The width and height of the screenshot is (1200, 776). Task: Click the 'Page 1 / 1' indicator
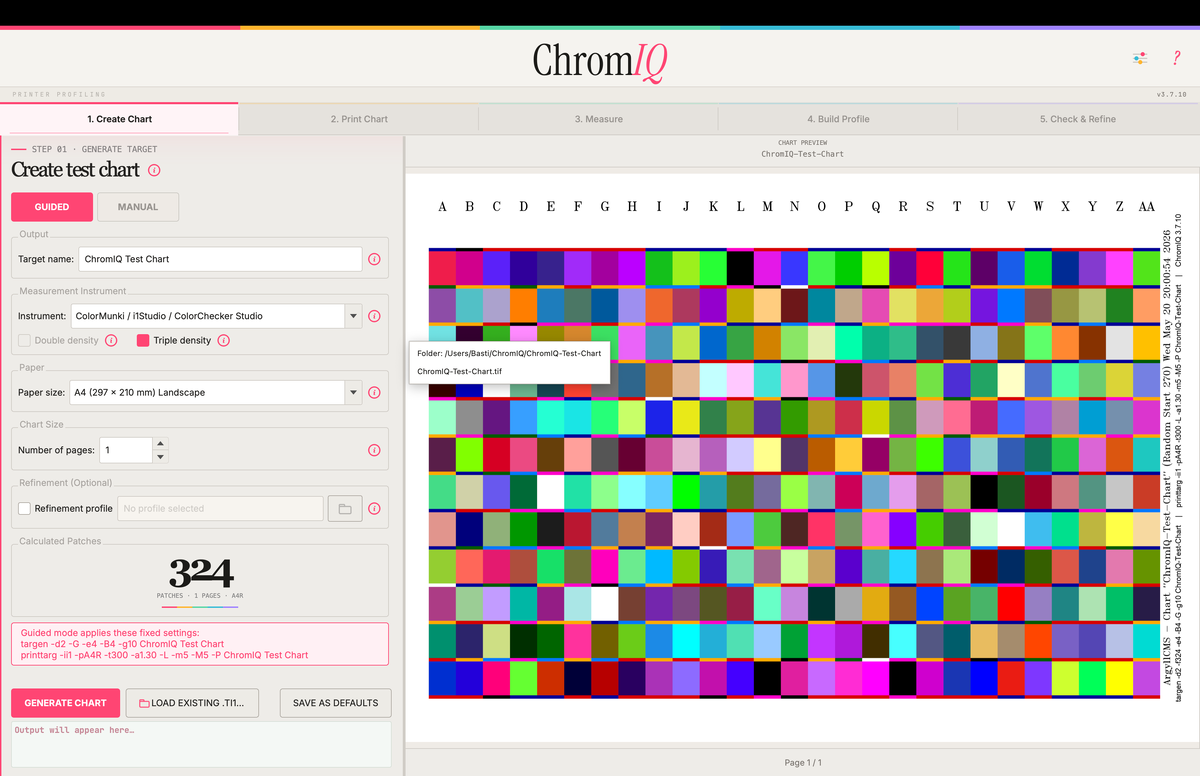[803, 763]
